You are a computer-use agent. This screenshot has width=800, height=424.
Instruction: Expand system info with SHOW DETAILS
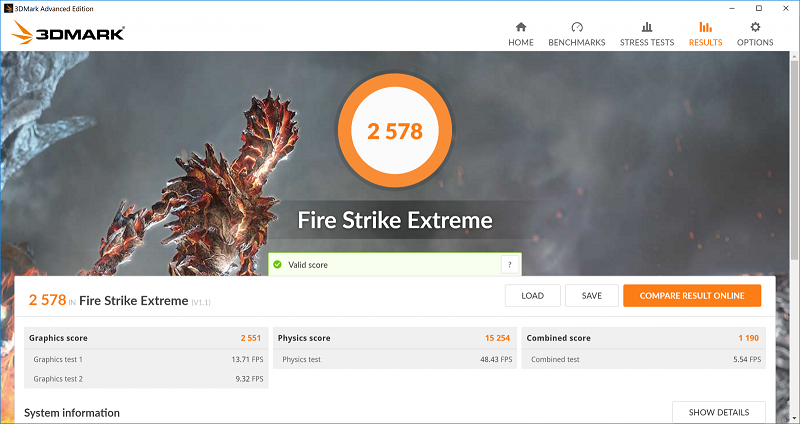click(718, 412)
